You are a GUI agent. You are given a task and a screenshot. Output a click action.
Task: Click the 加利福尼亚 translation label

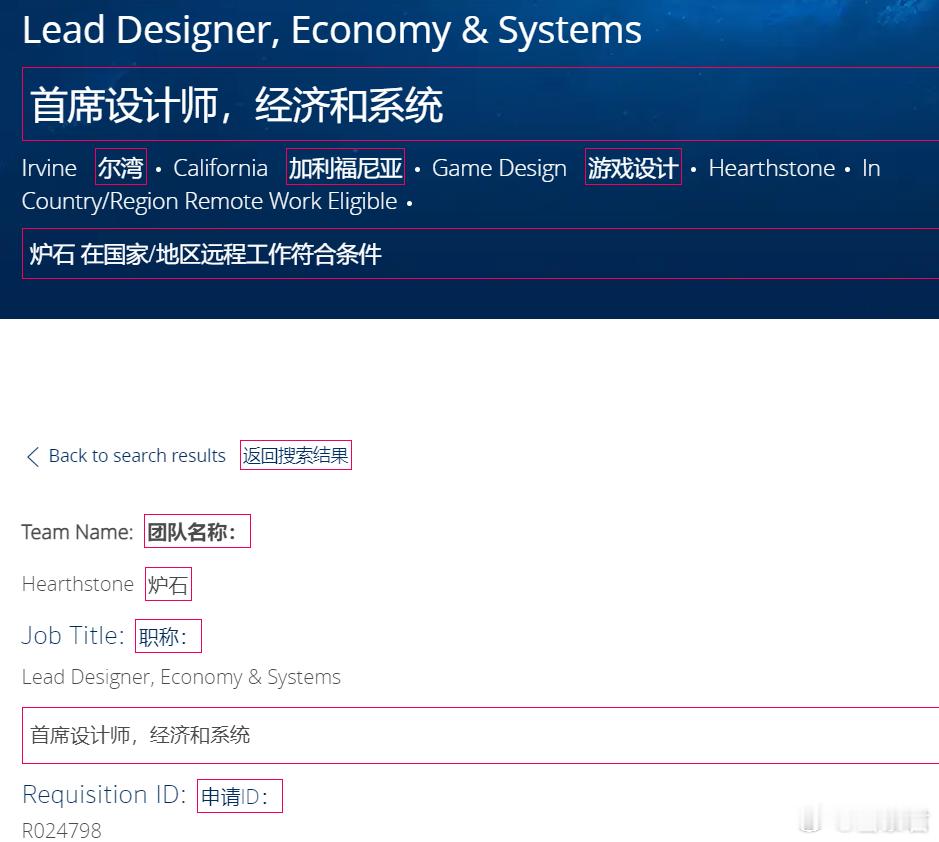coord(346,167)
